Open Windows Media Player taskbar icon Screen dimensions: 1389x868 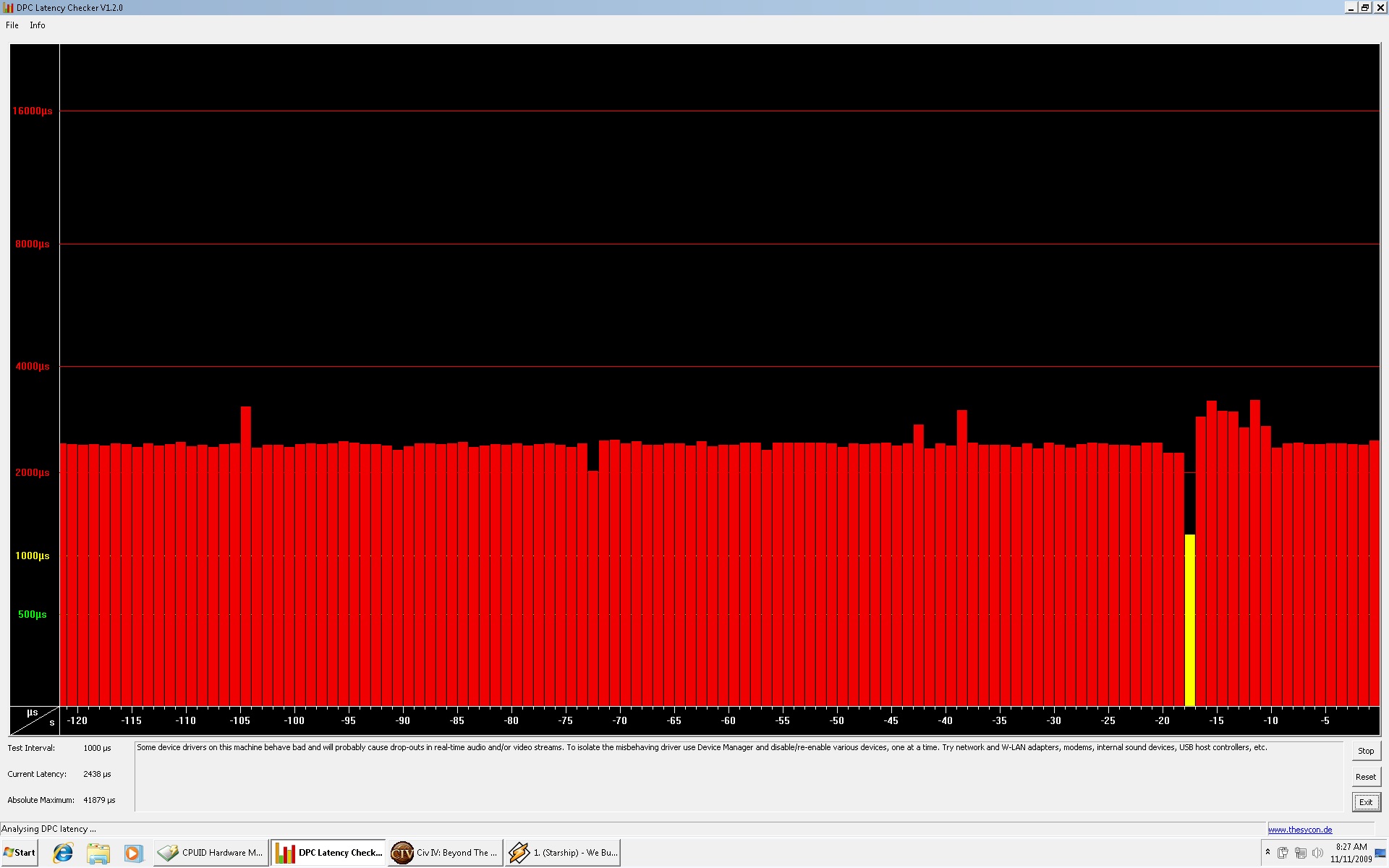[x=133, y=854]
